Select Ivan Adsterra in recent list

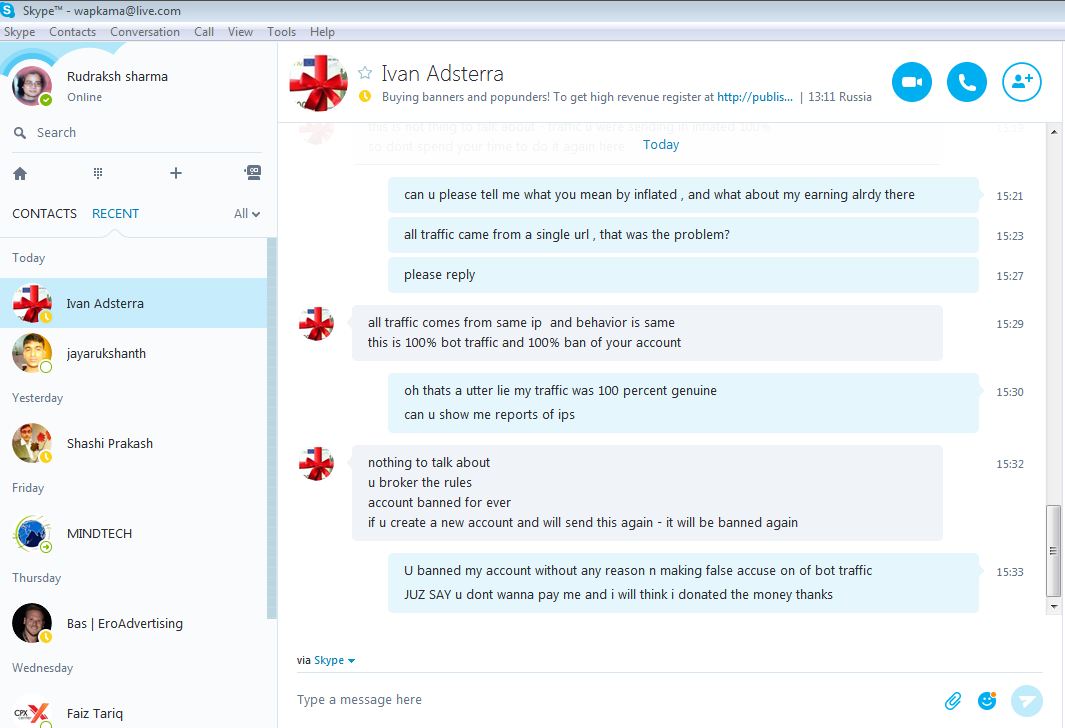(134, 303)
